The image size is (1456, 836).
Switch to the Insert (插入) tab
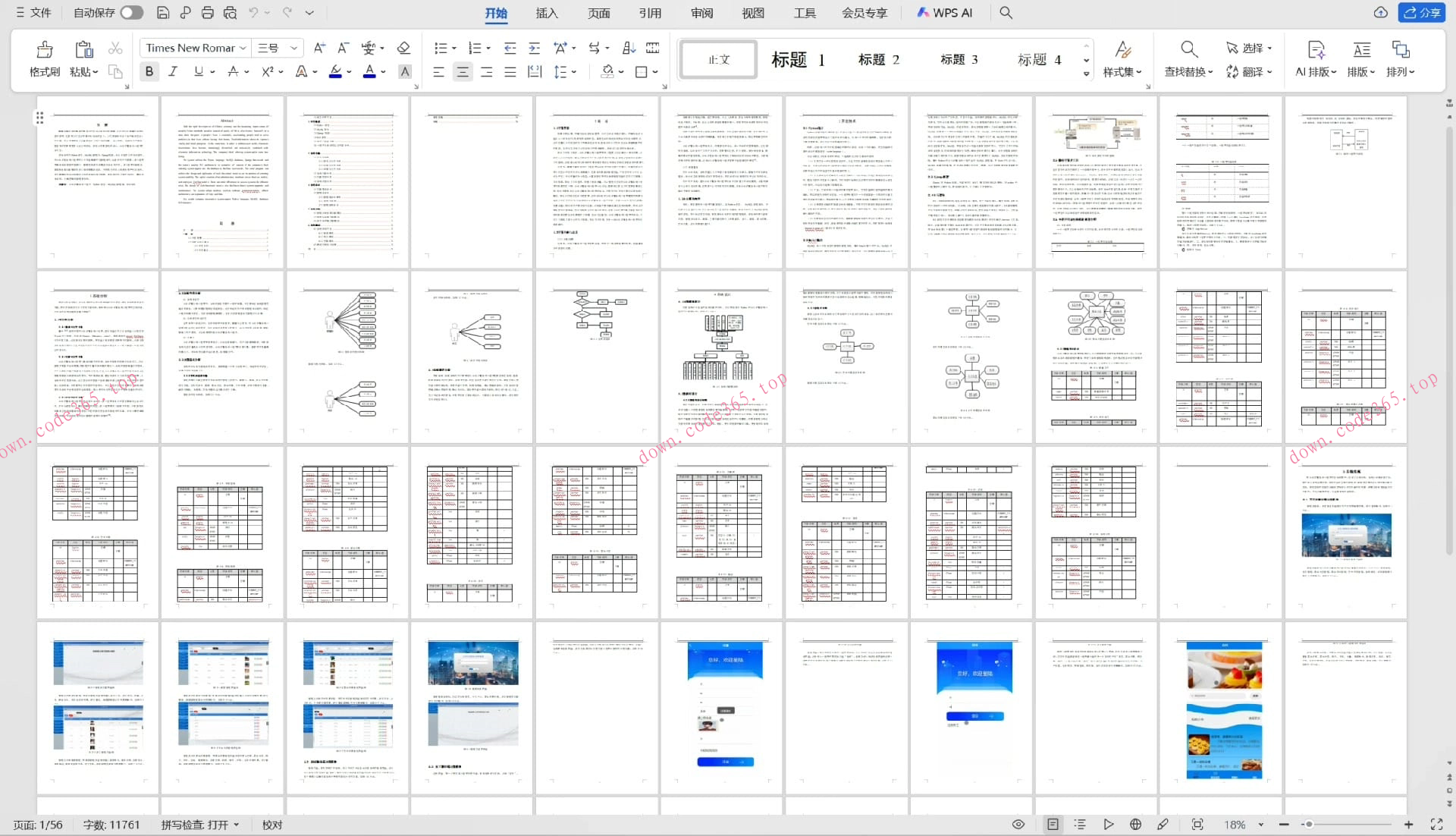click(x=546, y=13)
